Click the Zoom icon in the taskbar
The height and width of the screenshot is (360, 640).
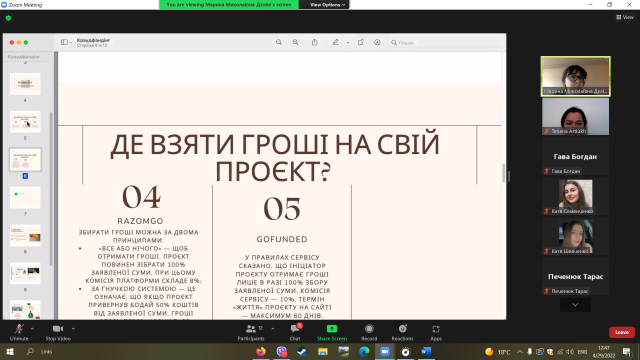click(x=384, y=351)
